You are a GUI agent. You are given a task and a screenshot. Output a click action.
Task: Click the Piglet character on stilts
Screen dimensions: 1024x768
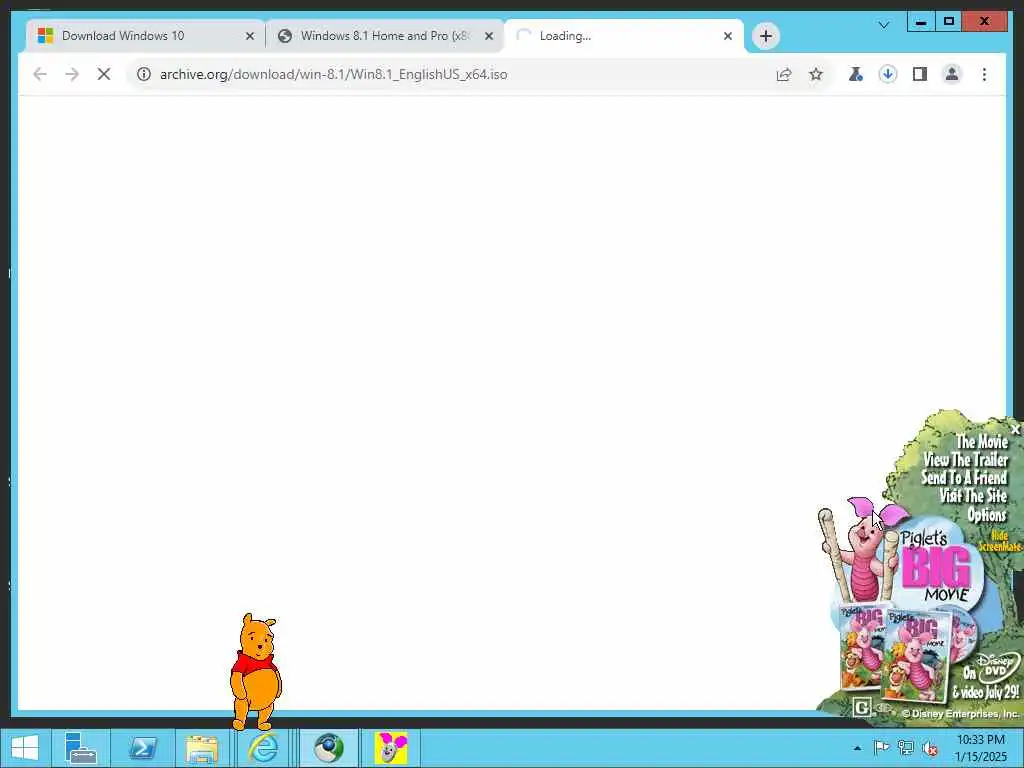point(861,552)
